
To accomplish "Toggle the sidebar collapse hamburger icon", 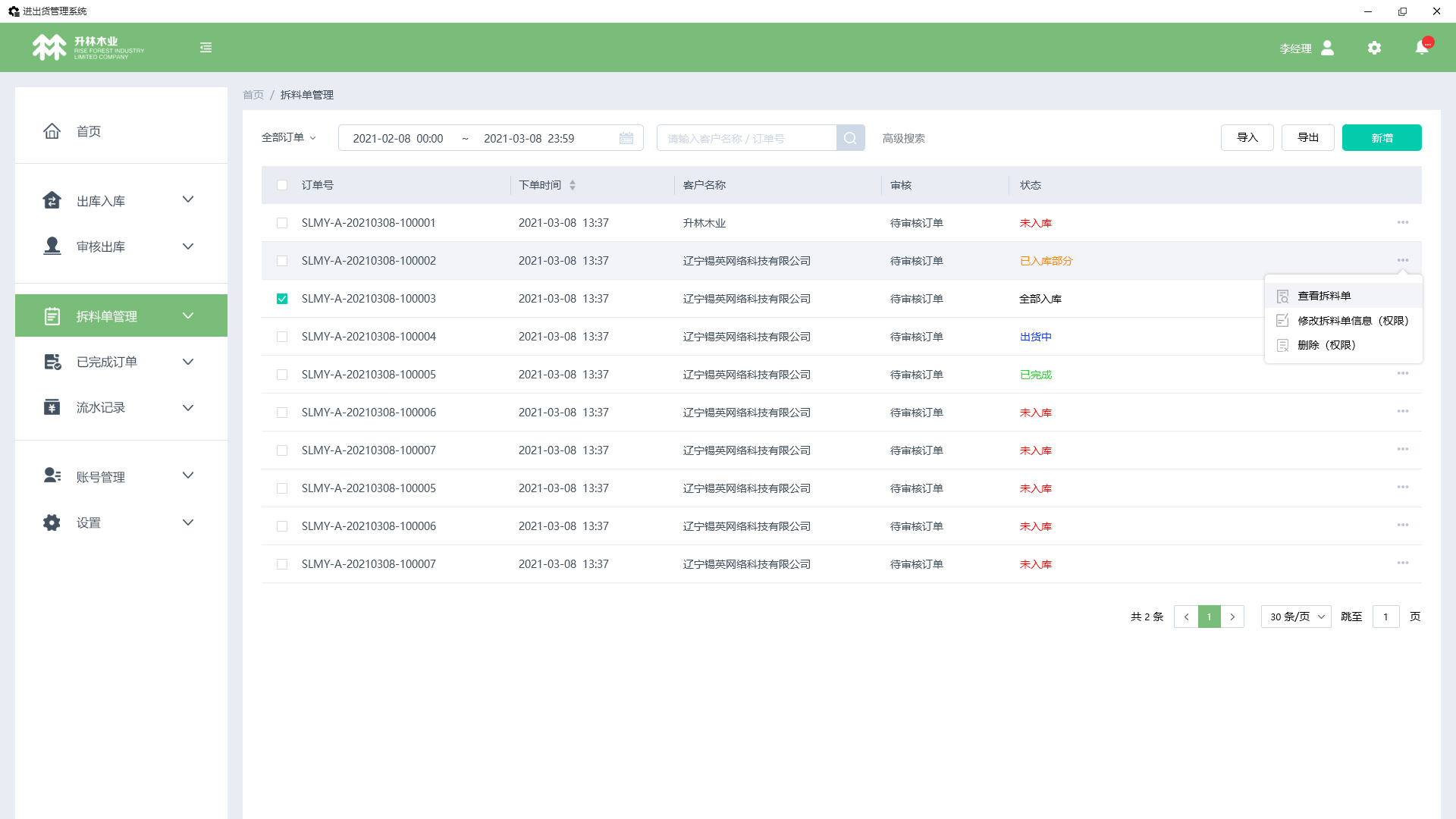I will coord(206,48).
